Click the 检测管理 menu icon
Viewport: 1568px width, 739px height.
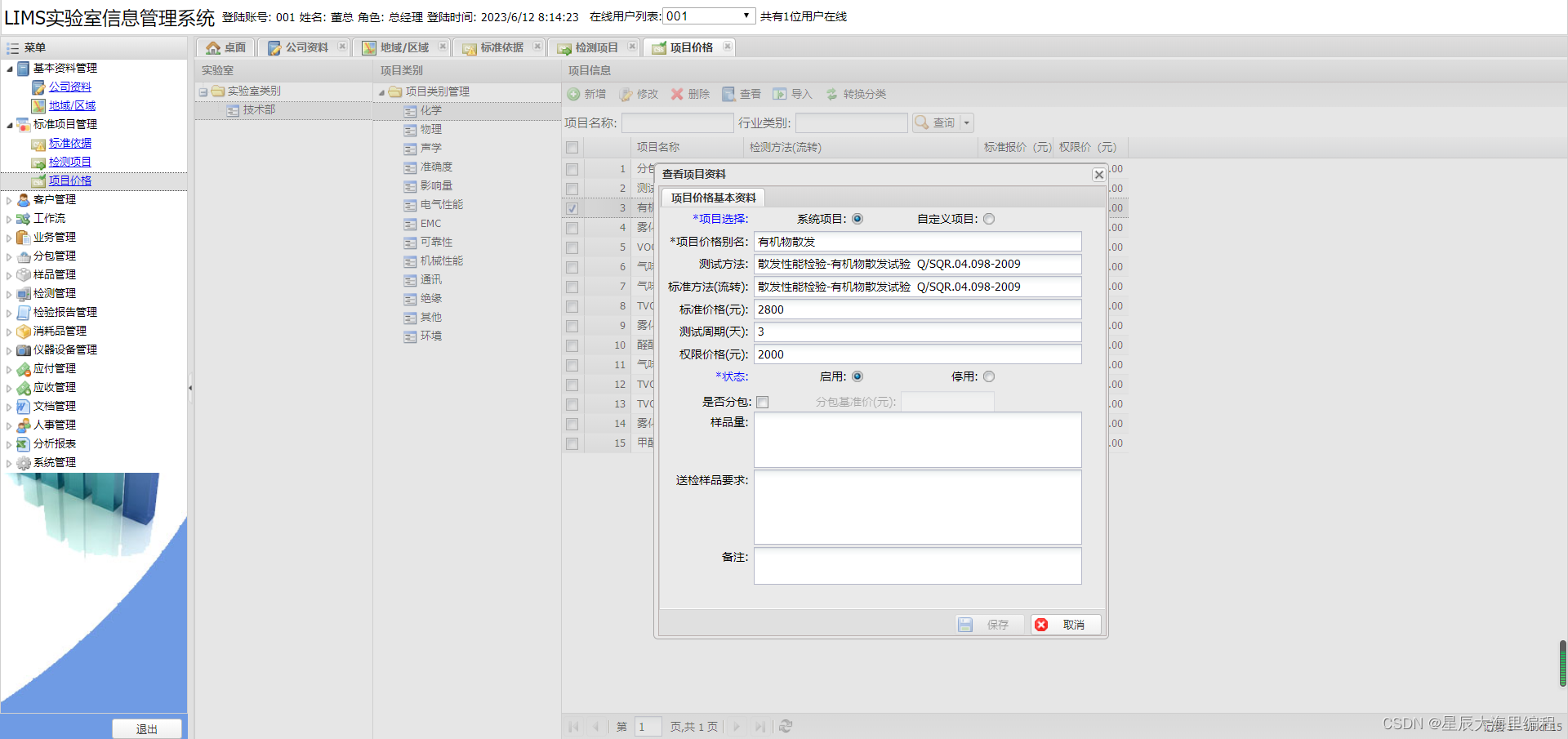click(24, 294)
